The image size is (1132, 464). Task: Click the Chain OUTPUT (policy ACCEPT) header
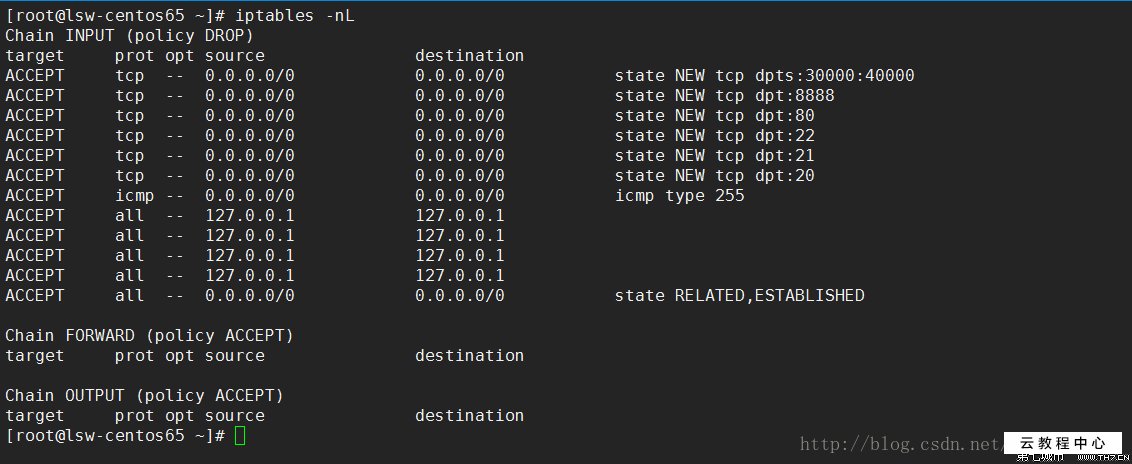coord(145,396)
